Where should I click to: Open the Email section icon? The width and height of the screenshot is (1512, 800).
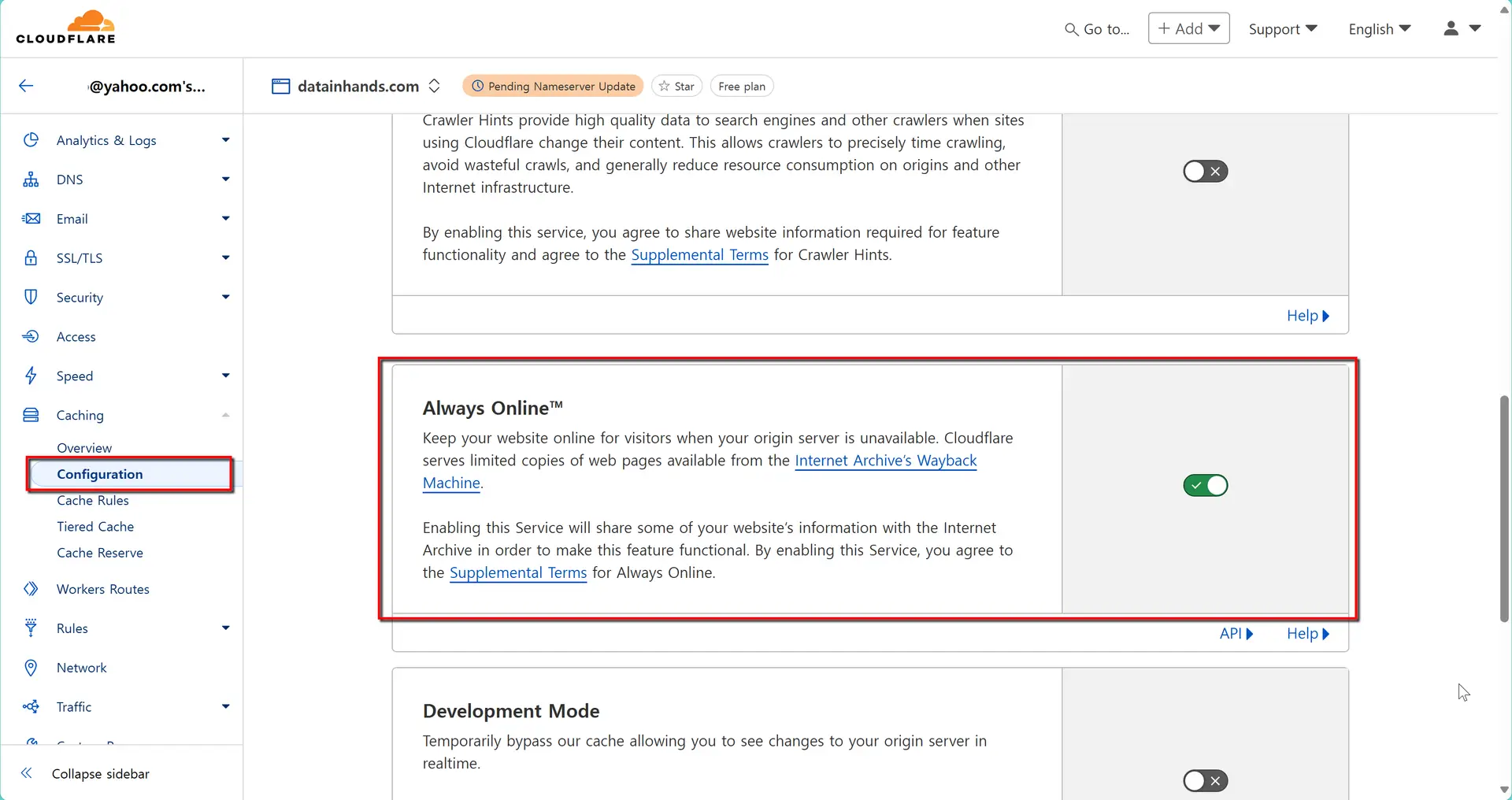31,218
